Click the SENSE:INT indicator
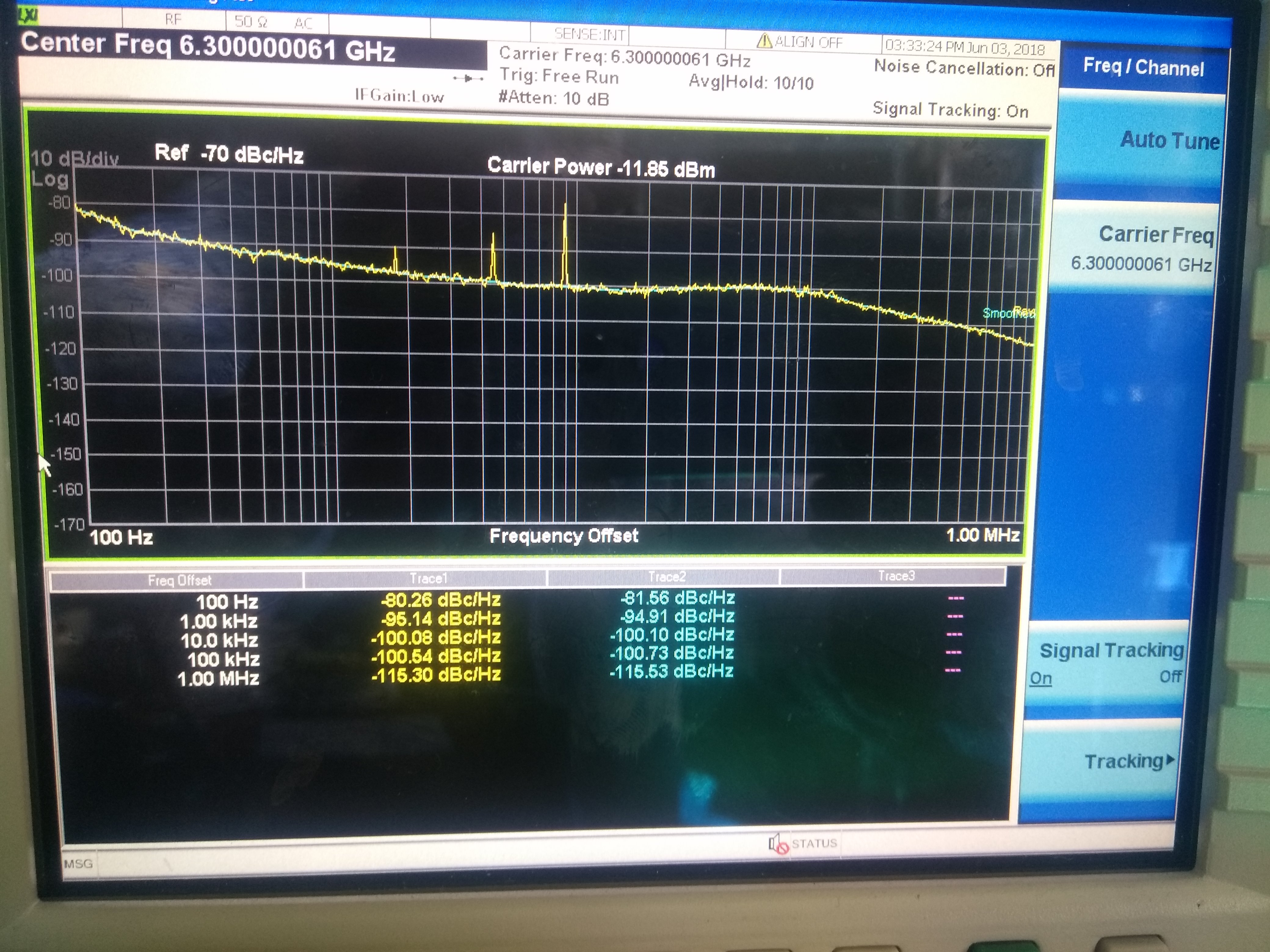 590,34
